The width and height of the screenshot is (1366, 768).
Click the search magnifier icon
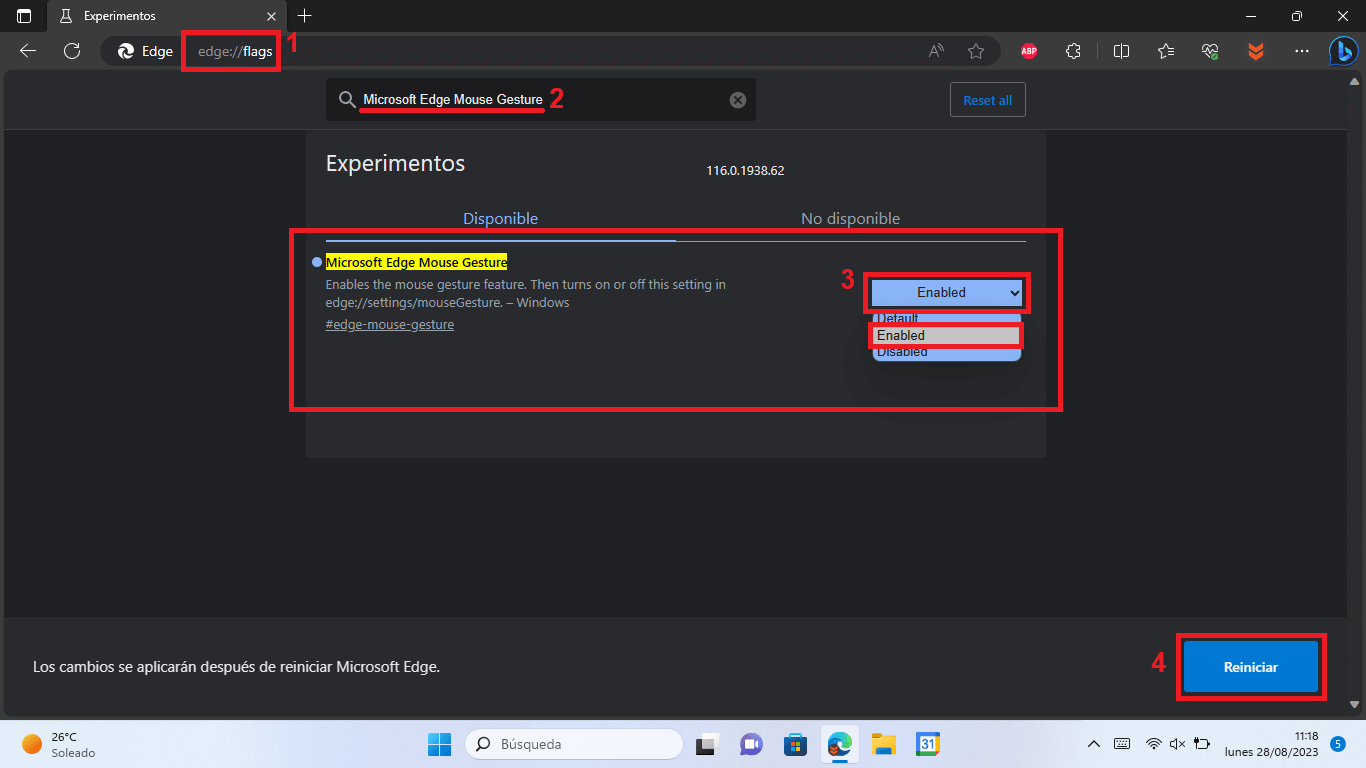(347, 100)
